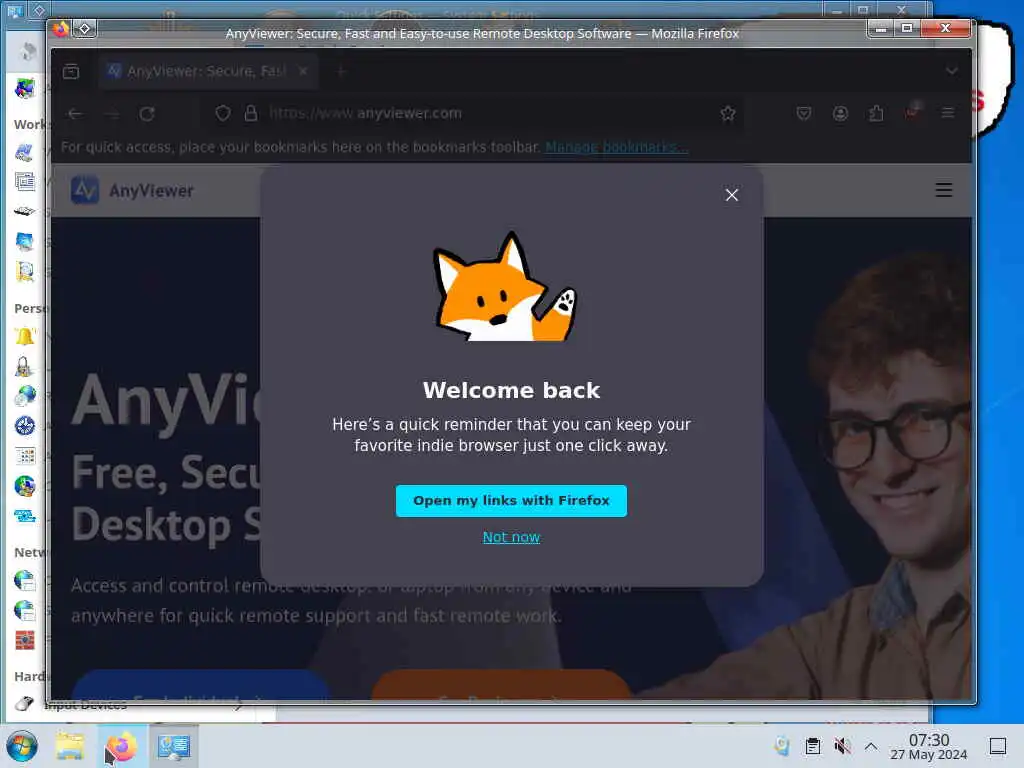The image size is (1024, 768).
Task: Click the muted volume tray icon
Action: [842, 746]
